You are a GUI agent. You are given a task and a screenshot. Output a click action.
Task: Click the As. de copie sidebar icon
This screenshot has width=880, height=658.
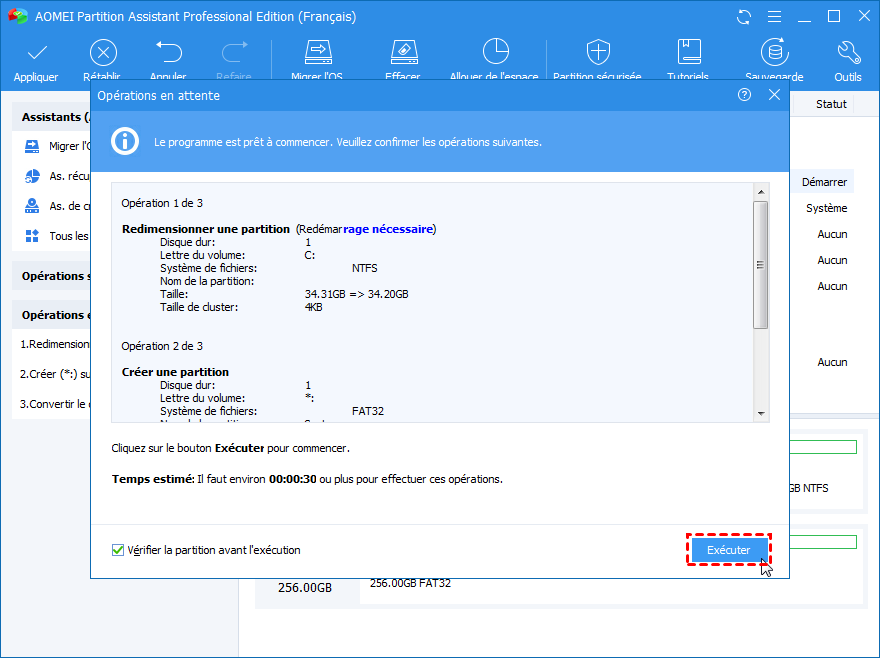pos(32,206)
